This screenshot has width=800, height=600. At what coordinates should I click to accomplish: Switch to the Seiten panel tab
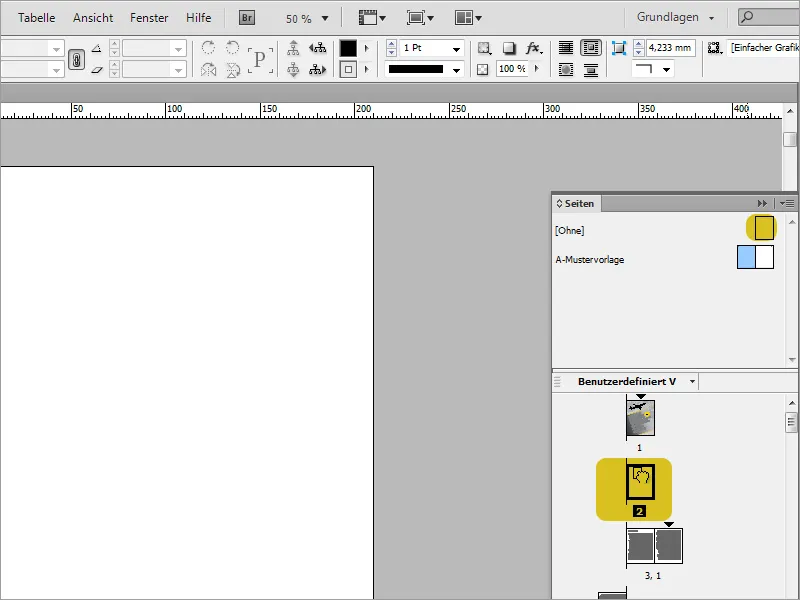(x=576, y=204)
